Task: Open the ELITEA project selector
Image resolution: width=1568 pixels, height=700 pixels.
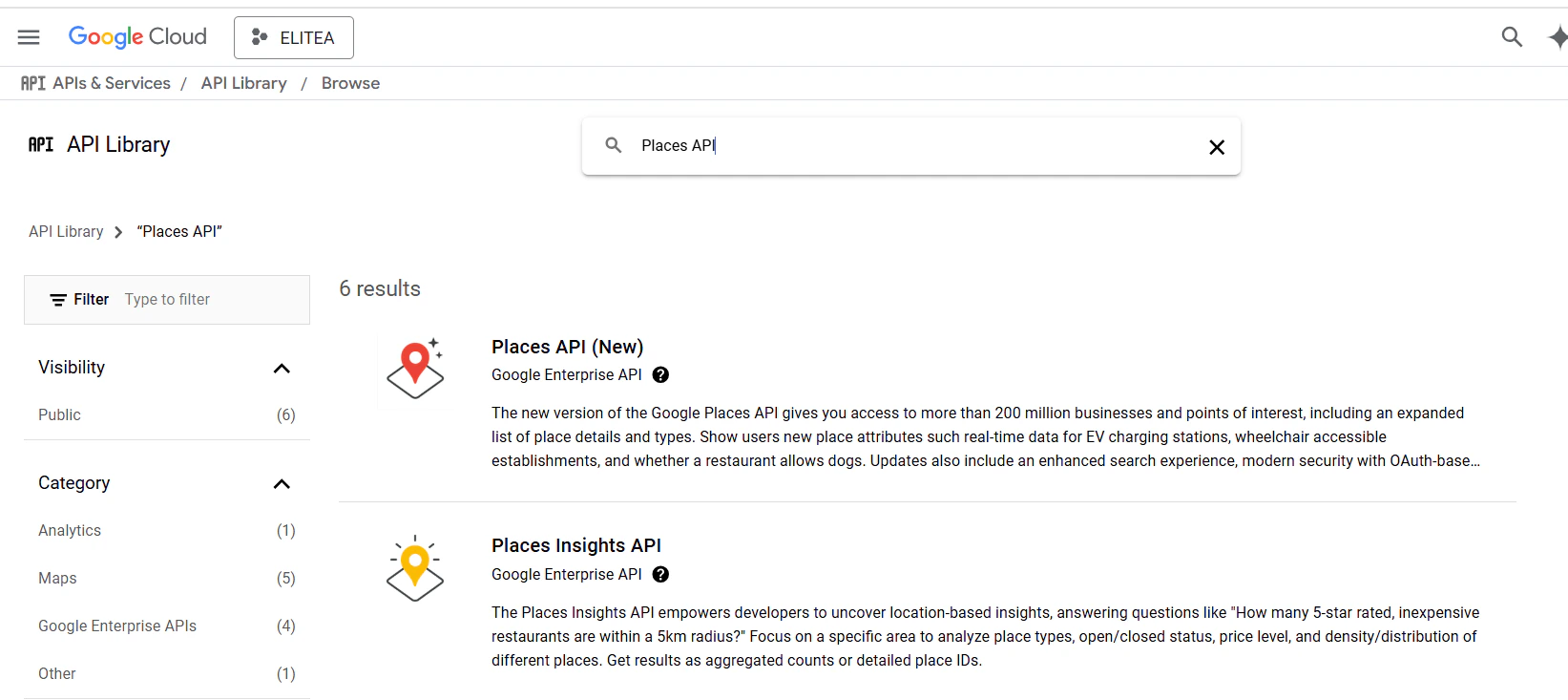Action: coord(293,37)
